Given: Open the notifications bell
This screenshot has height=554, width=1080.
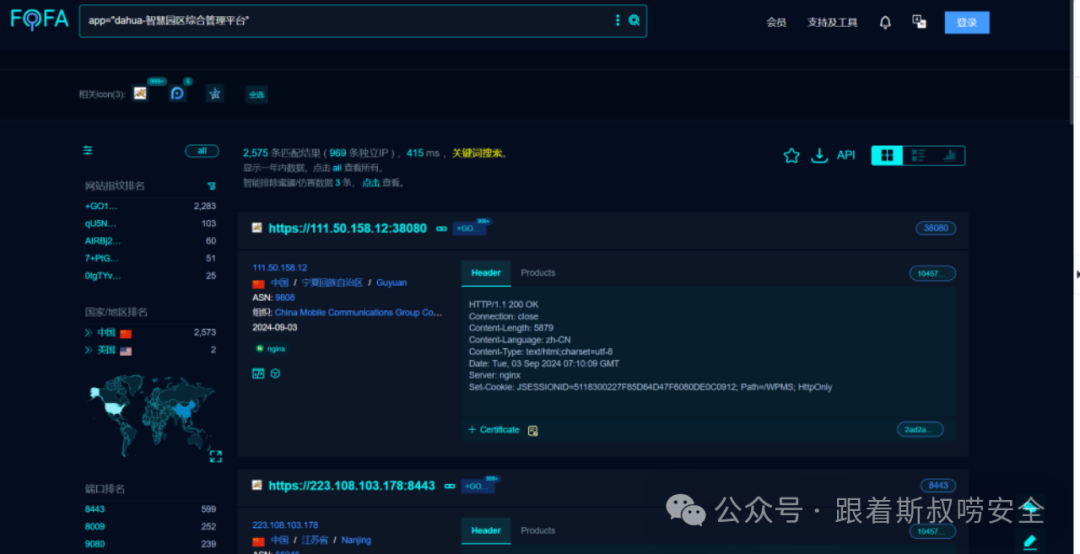Looking at the screenshot, I should [x=885, y=23].
